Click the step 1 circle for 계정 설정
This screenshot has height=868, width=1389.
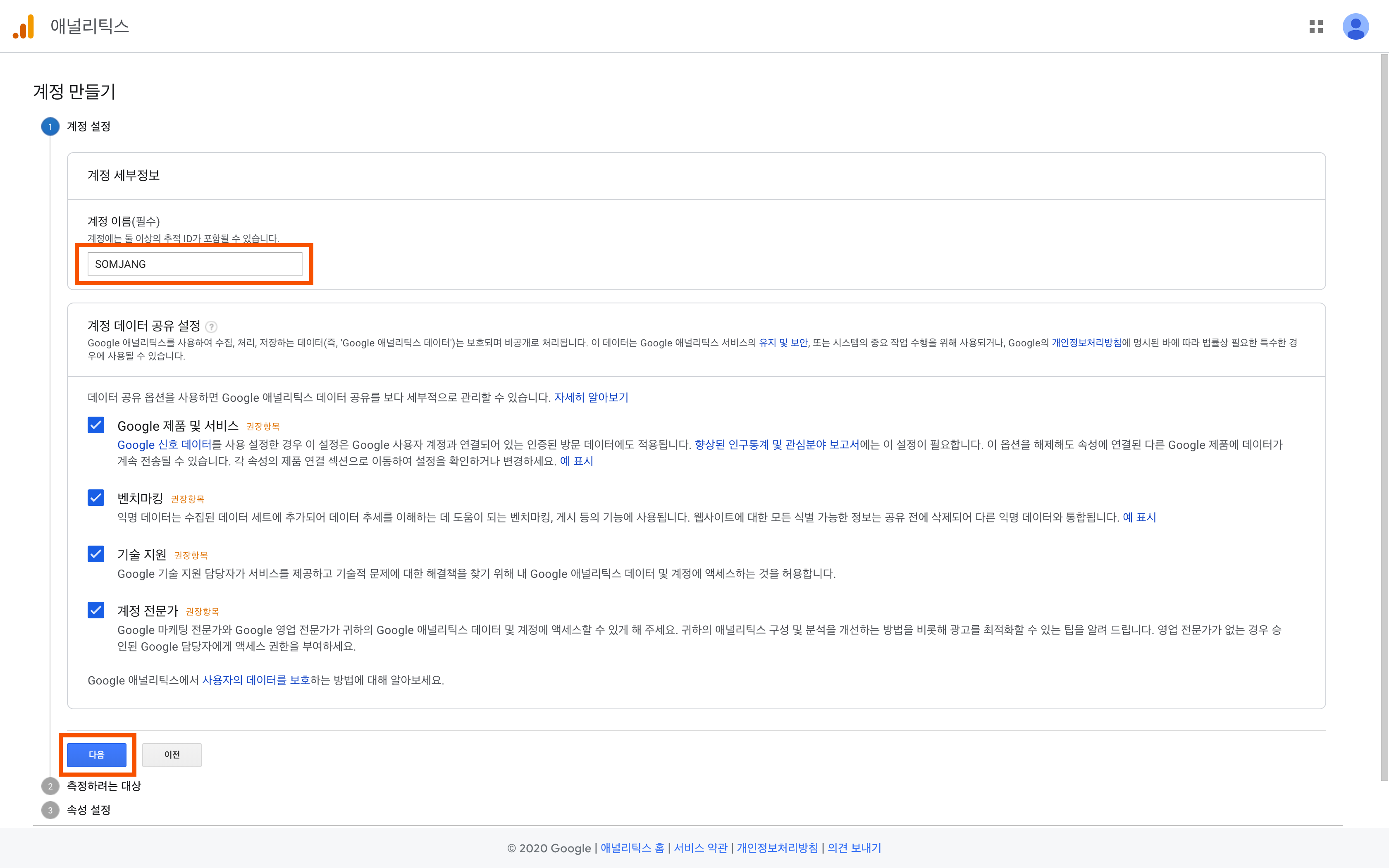[50, 126]
